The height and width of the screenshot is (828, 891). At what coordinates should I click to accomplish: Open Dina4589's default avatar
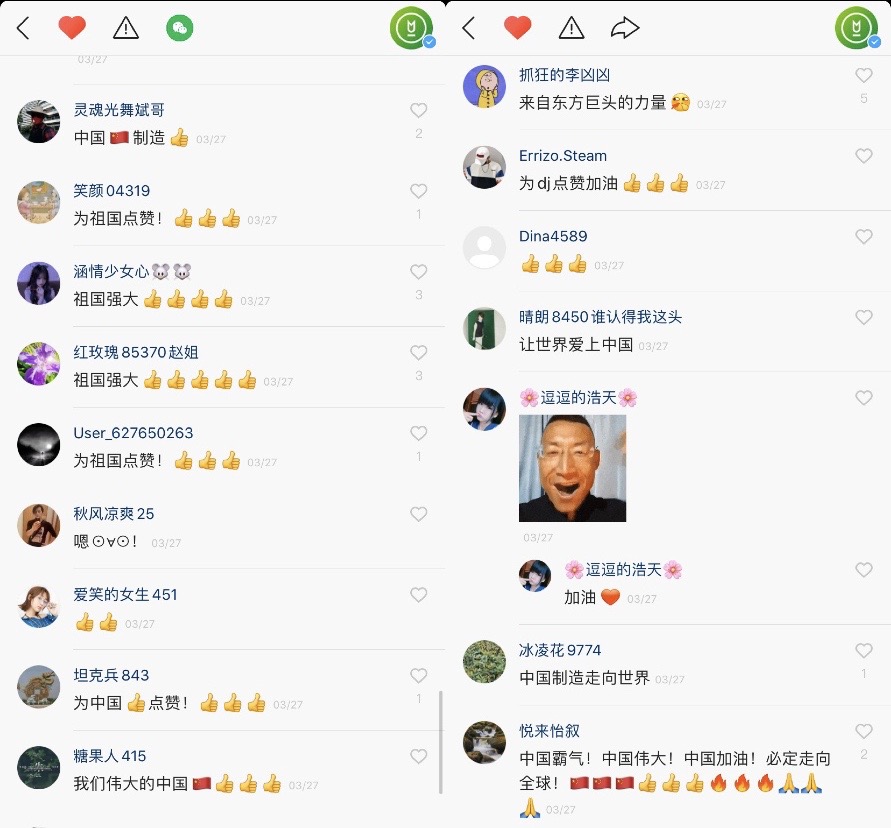click(x=484, y=248)
